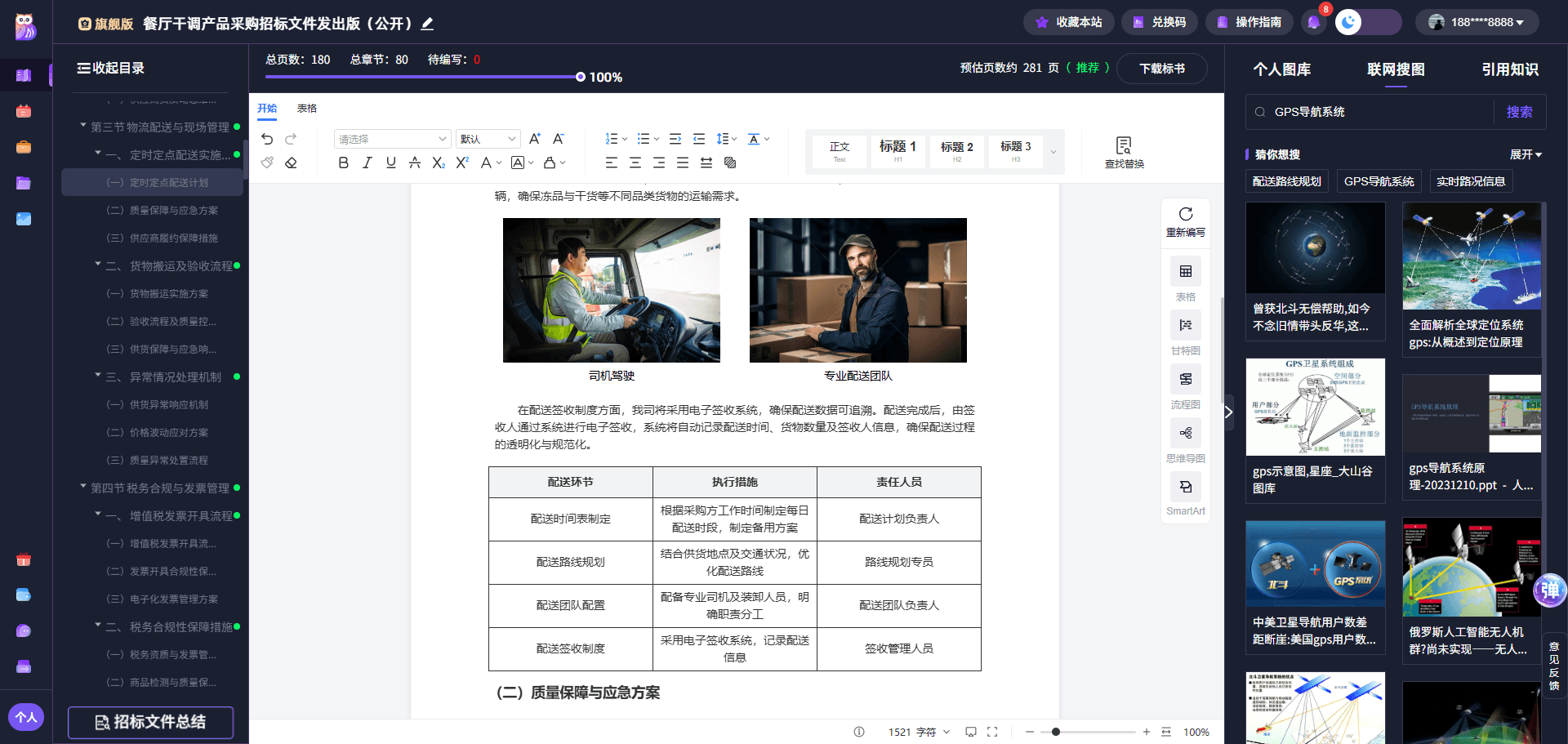The image size is (1568, 744).
Task: Open the font size dropdown 默认
Action: coord(488,138)
